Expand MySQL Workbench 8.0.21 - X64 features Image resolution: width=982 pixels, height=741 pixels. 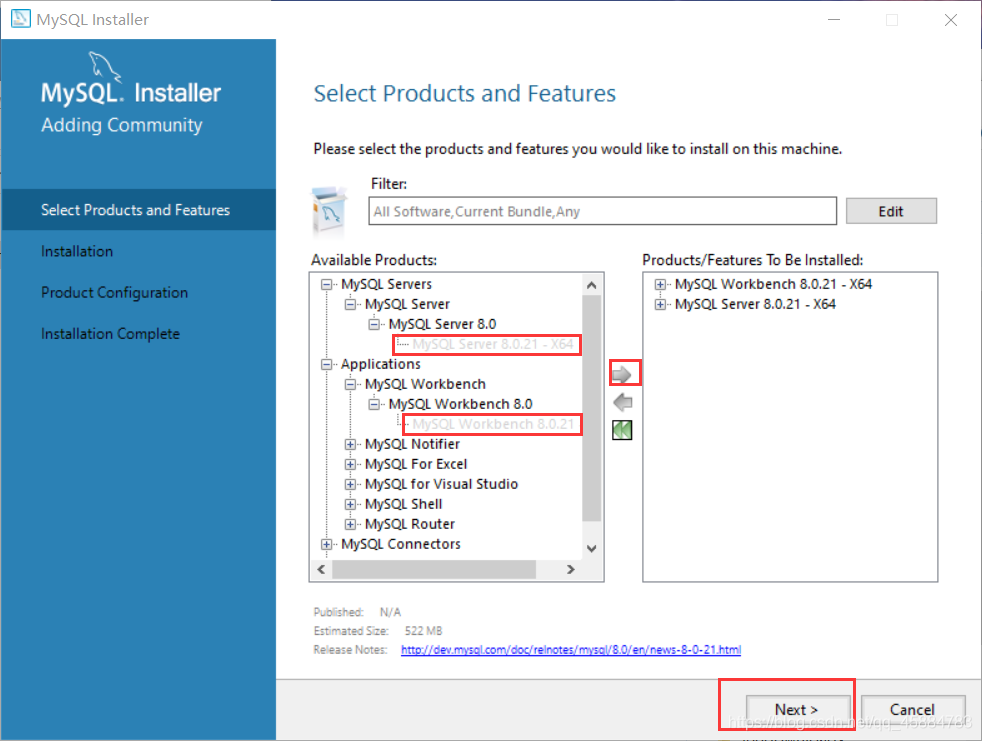(x=660, y=284)
